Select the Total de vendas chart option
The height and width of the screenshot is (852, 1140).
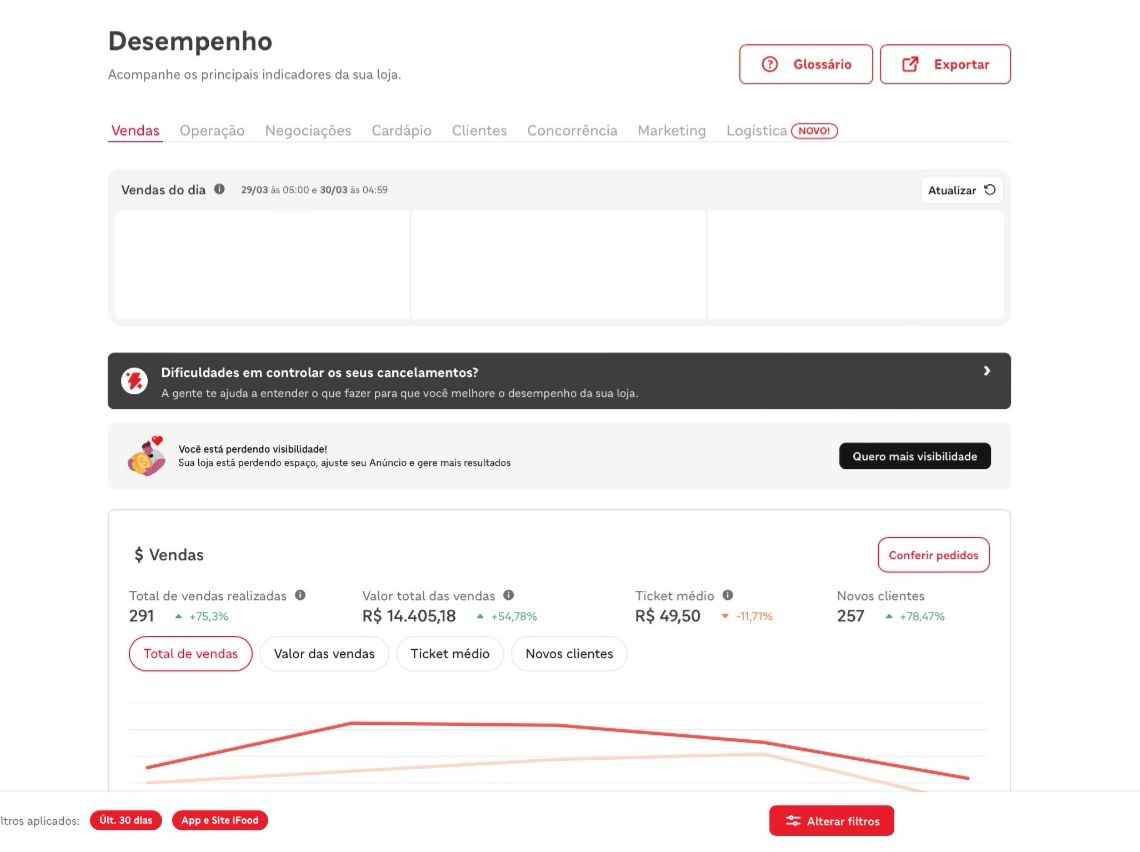click(x=190, y=654)
